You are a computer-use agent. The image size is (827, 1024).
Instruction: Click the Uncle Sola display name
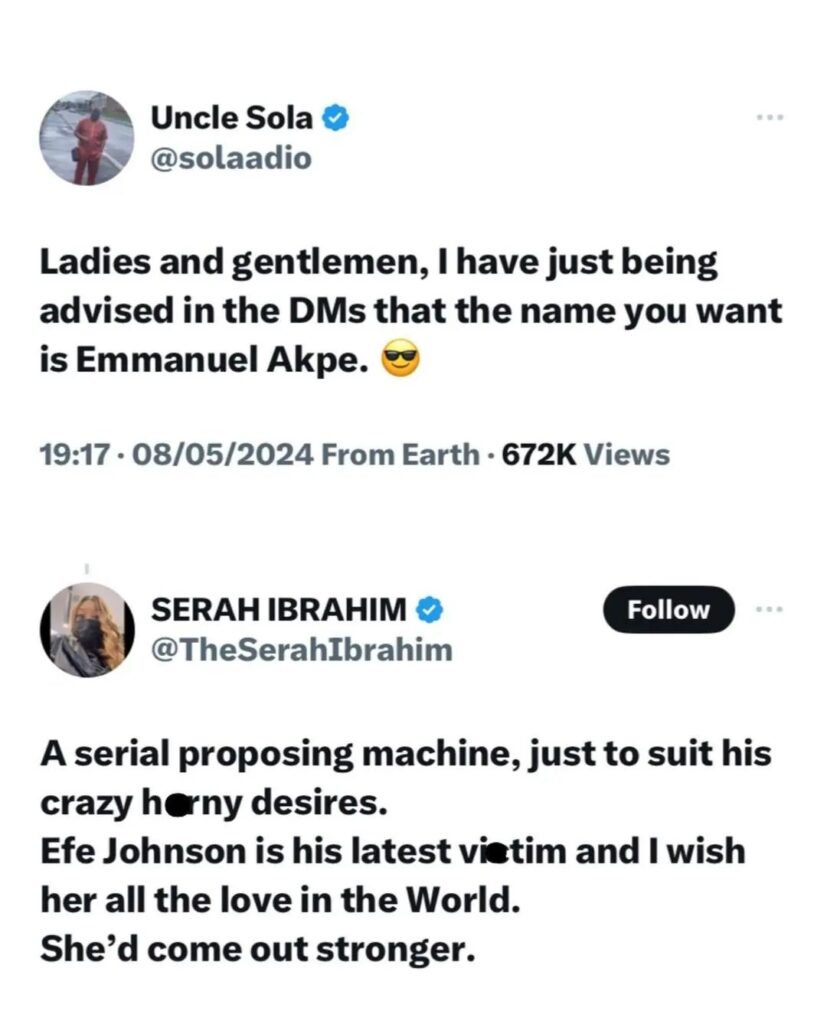(231, 119)
